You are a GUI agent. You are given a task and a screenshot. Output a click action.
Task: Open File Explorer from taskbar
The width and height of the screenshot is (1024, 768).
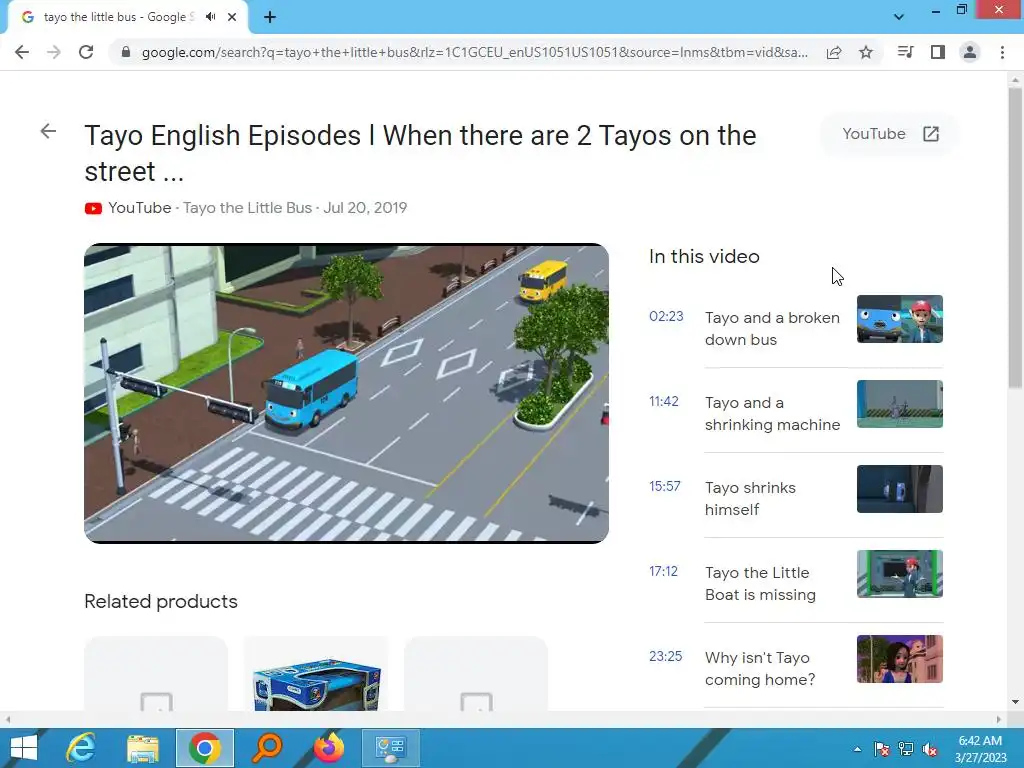[x=143, y=748]
